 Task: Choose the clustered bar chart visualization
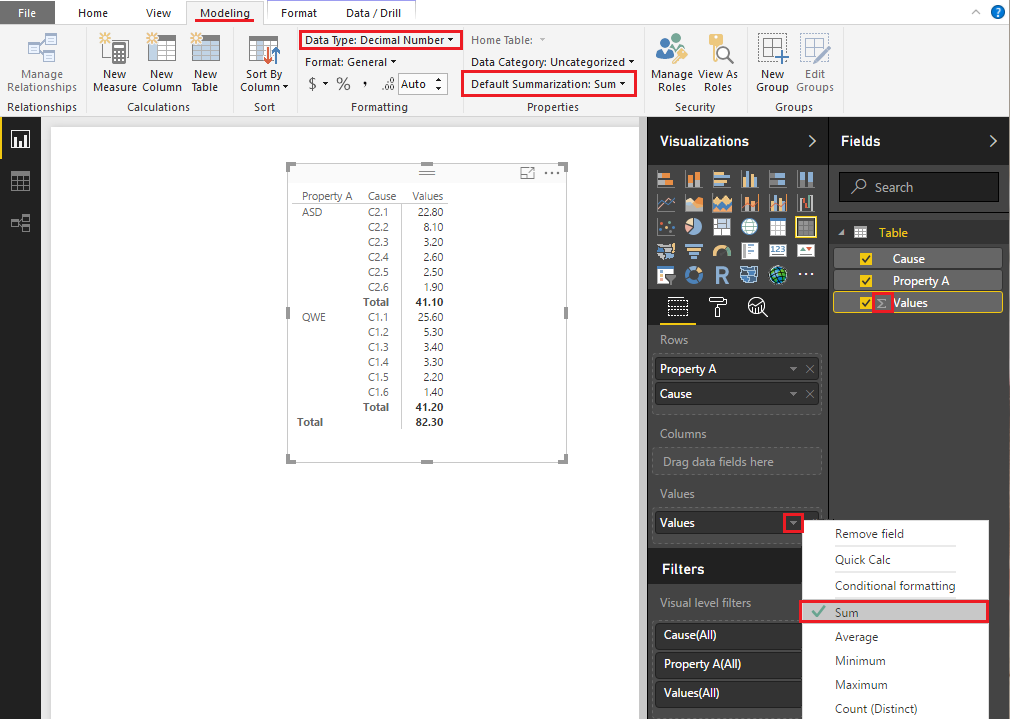(722, 179)
